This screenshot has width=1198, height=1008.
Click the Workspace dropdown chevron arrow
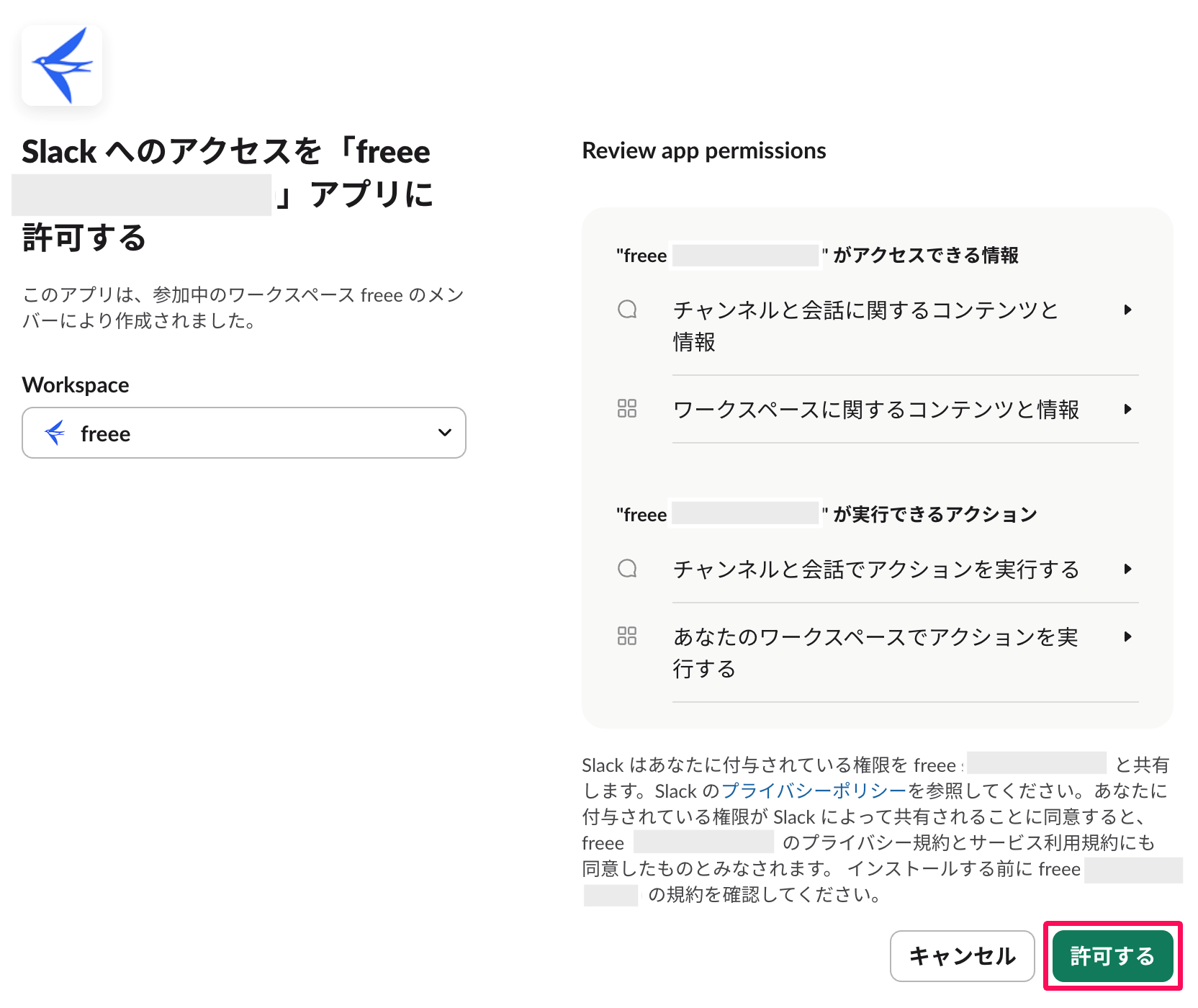click(x=444, y=433)
